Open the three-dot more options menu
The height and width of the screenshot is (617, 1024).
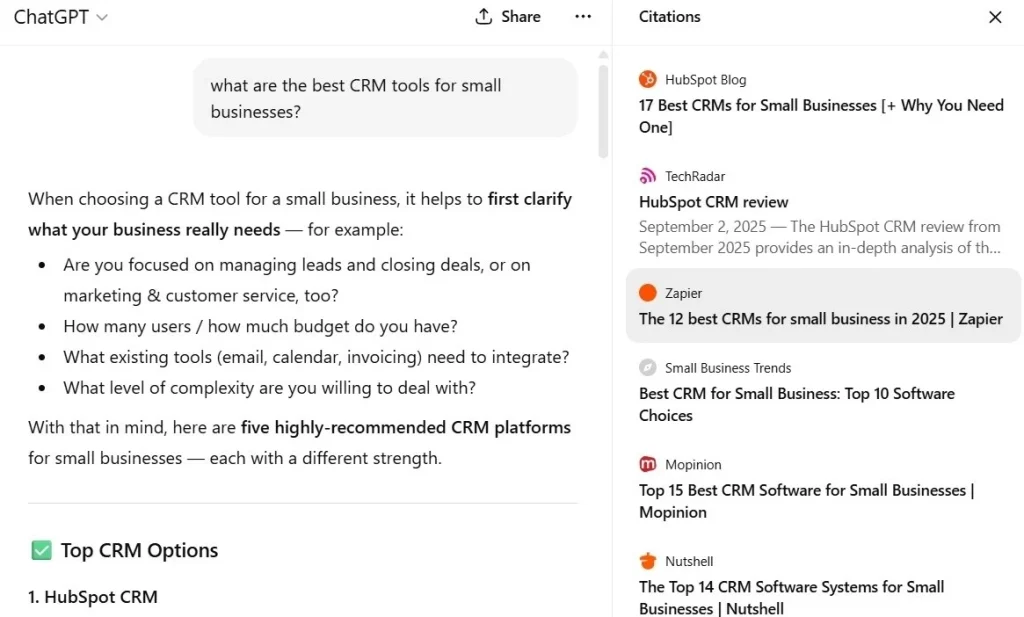point(583,17)
